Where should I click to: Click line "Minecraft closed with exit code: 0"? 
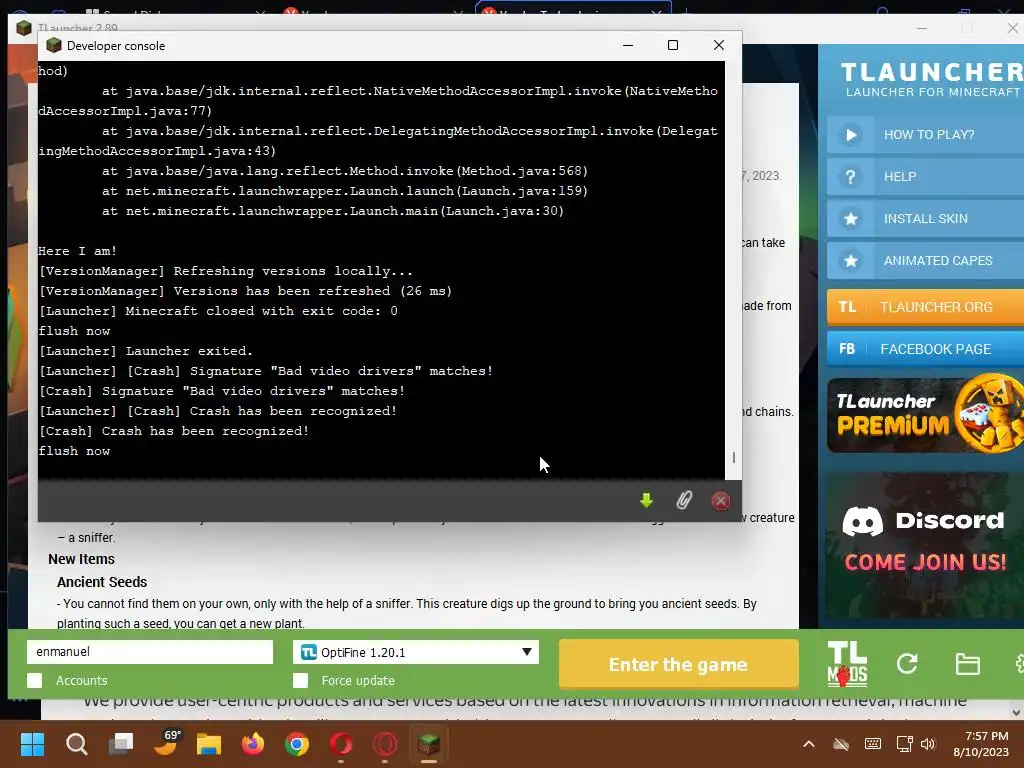pyautogui.click(x=261, y=311)
